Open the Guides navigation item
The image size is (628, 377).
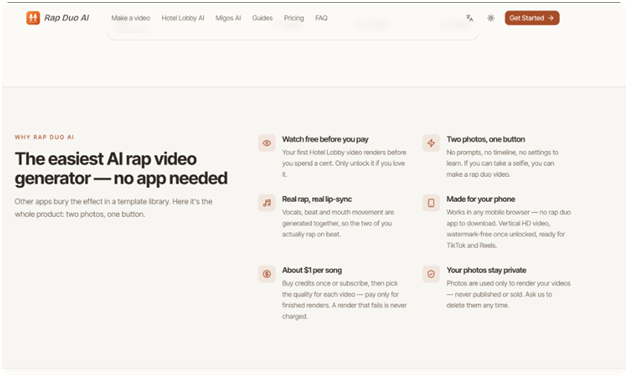click(x=262, y=18)
